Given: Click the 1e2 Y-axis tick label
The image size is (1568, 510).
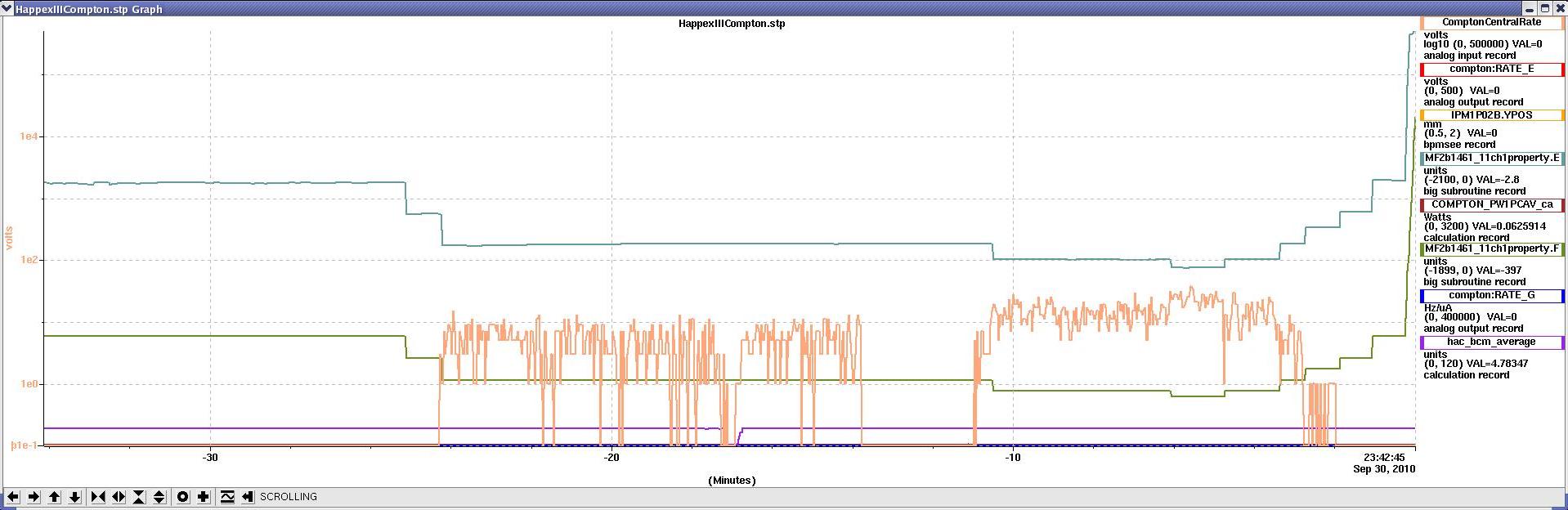Looking at the screenshot, I should (29, 260).
